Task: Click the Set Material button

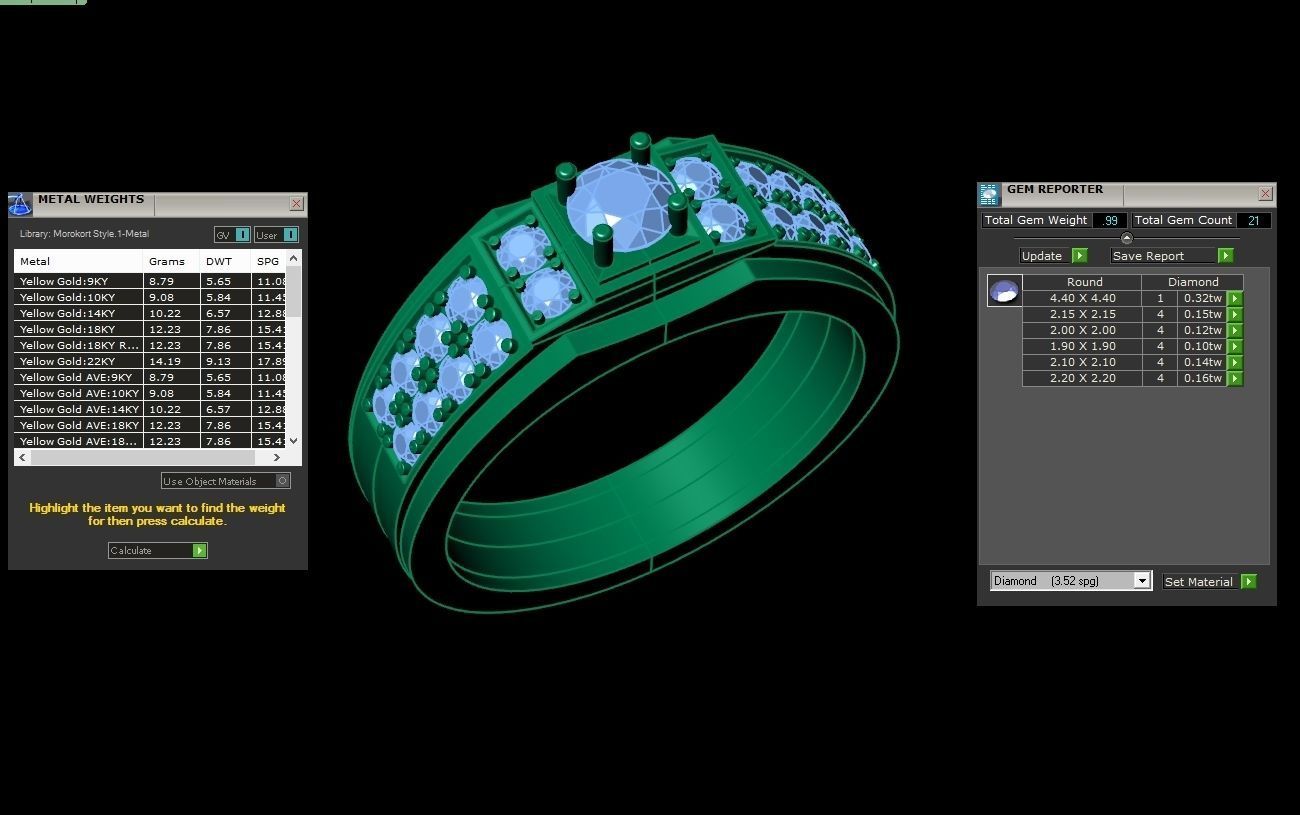Action: click(x=1209, y=581)
